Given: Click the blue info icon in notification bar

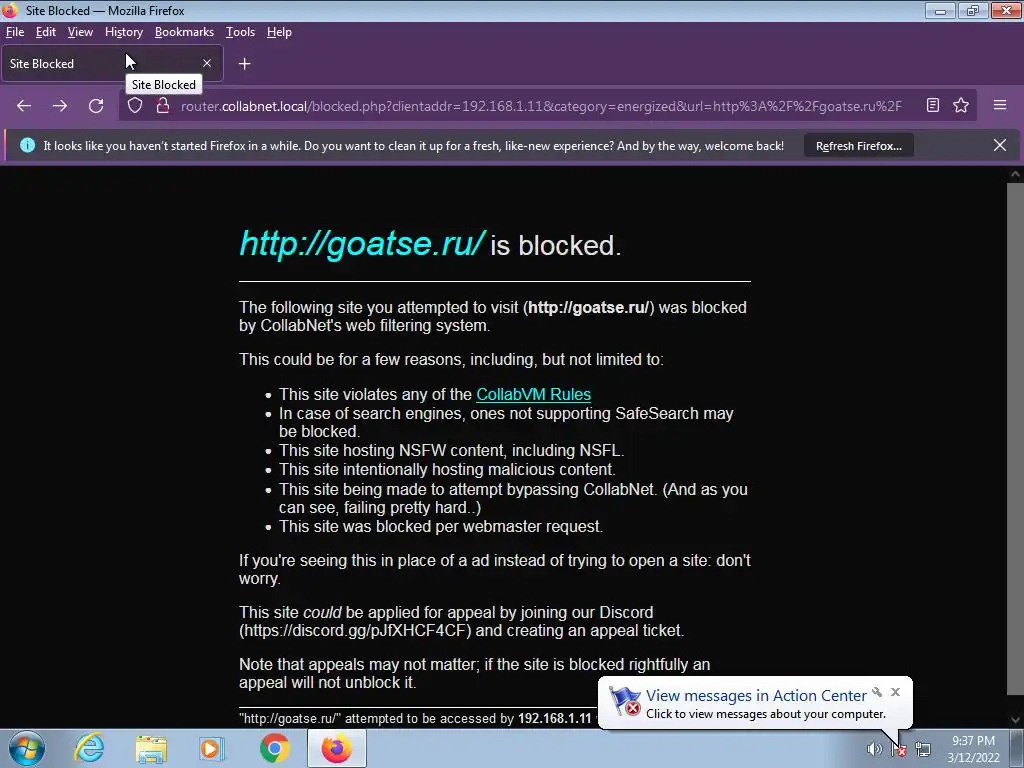Looking at the screenshot, I should [27, 145].
